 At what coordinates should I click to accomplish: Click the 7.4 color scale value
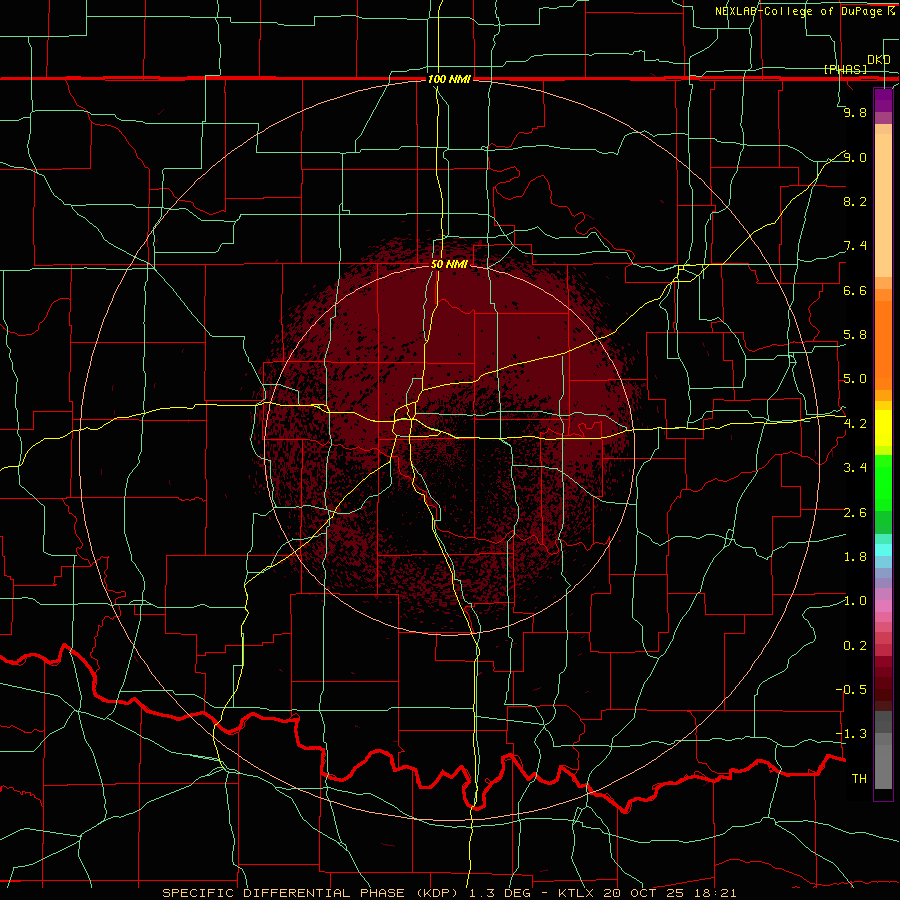(x=855, y=246)
